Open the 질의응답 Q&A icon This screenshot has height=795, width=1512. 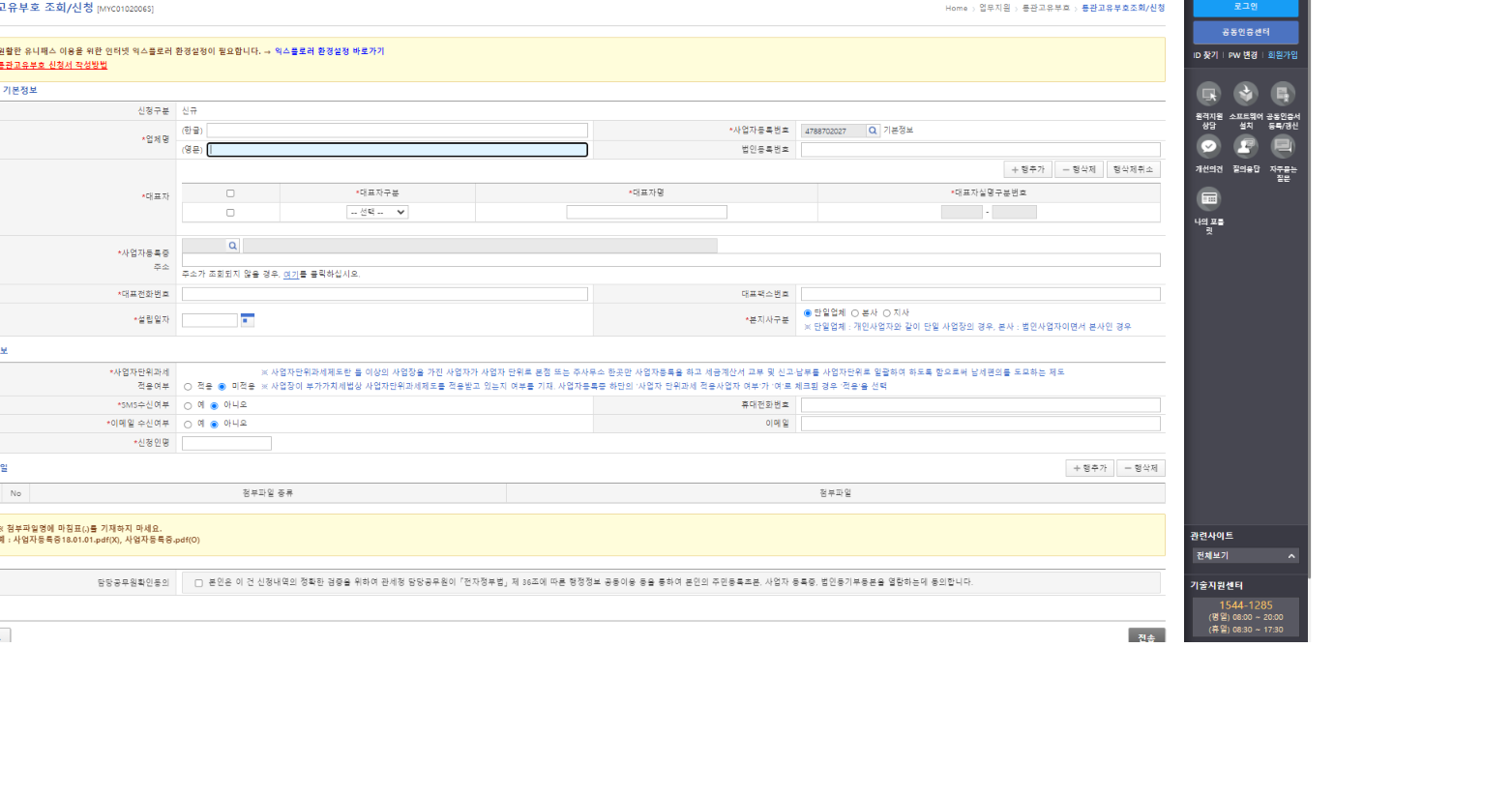tap(1246, 147)
